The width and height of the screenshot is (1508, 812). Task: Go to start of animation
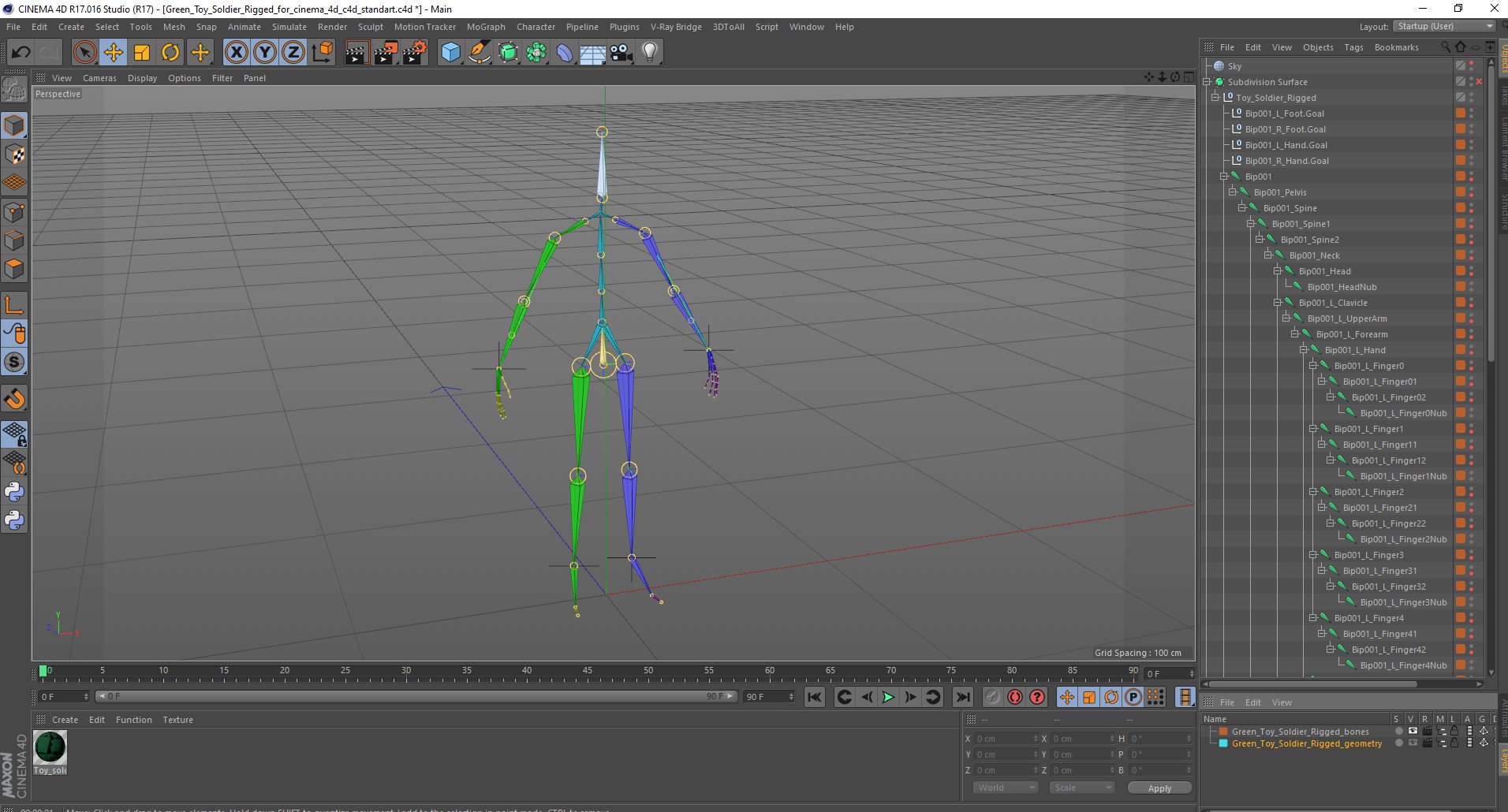click(815, 697)
